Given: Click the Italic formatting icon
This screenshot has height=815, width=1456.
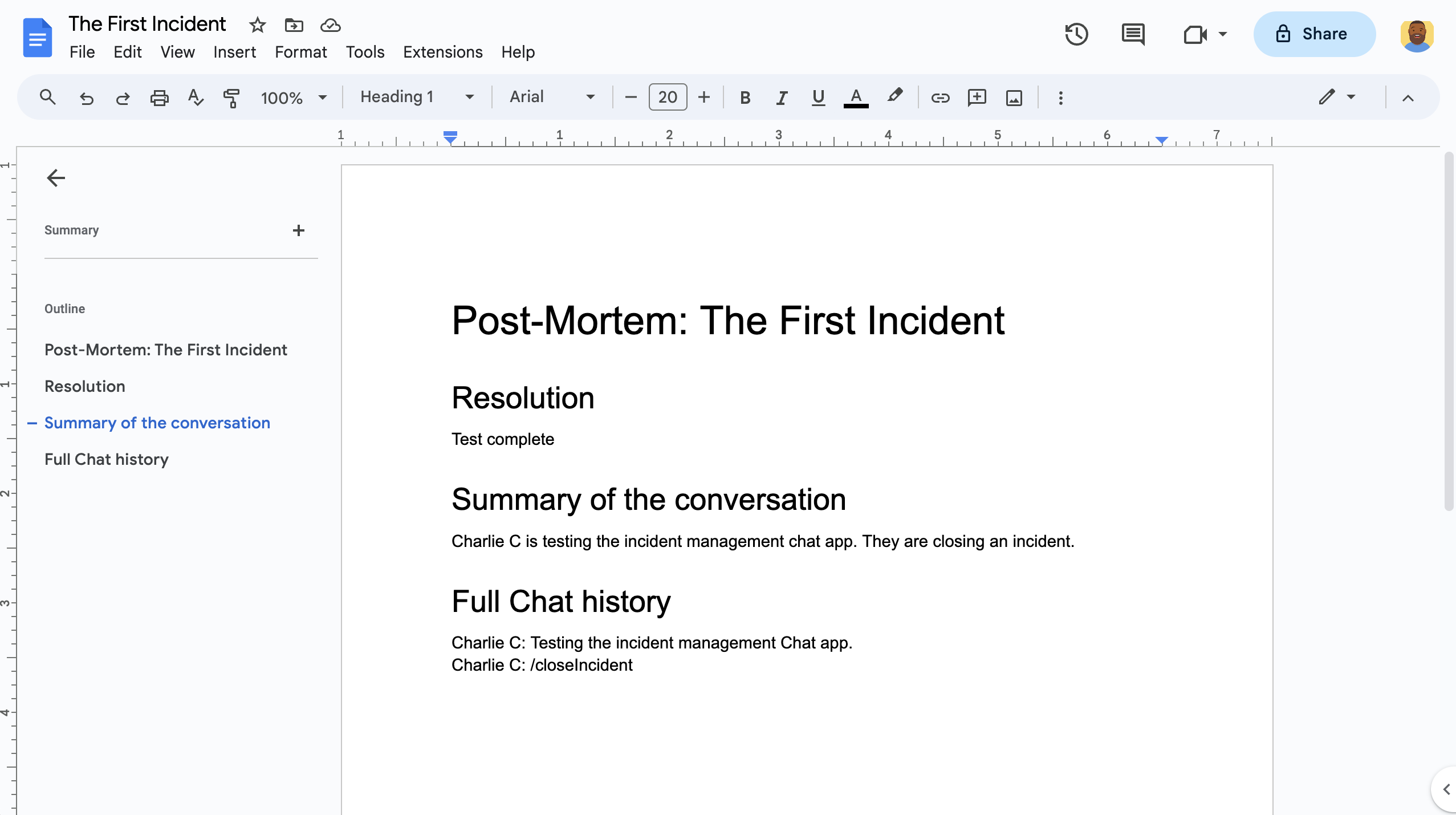Looking at the screenshot, I should coord(781,97).
